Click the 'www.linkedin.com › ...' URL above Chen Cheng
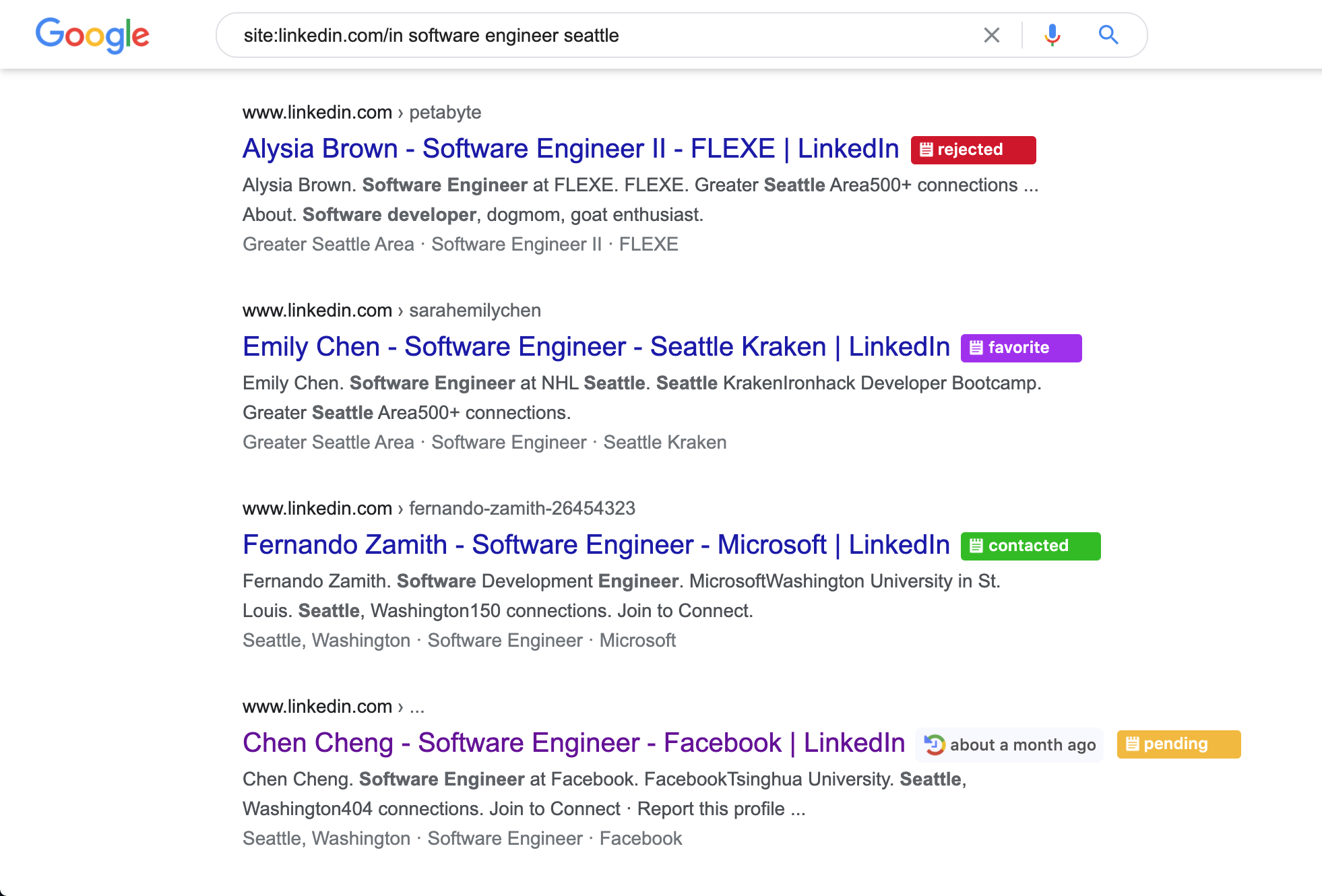 tap(334, 706)
